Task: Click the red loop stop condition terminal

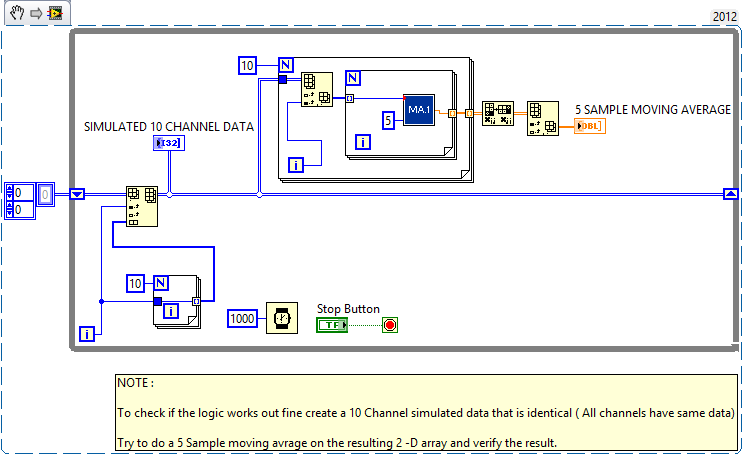Action: pyautogui.click(x=390, y=325)
